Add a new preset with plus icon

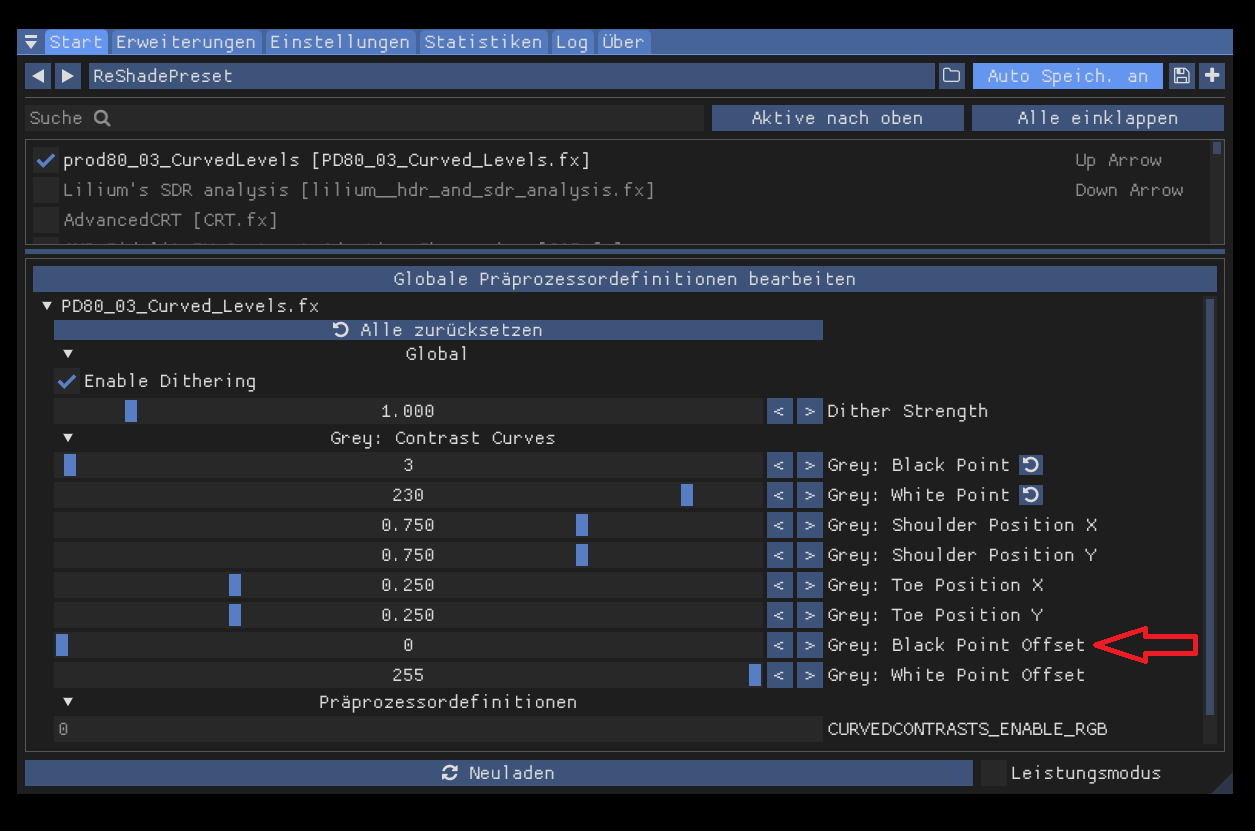(x=1212, y=76)
